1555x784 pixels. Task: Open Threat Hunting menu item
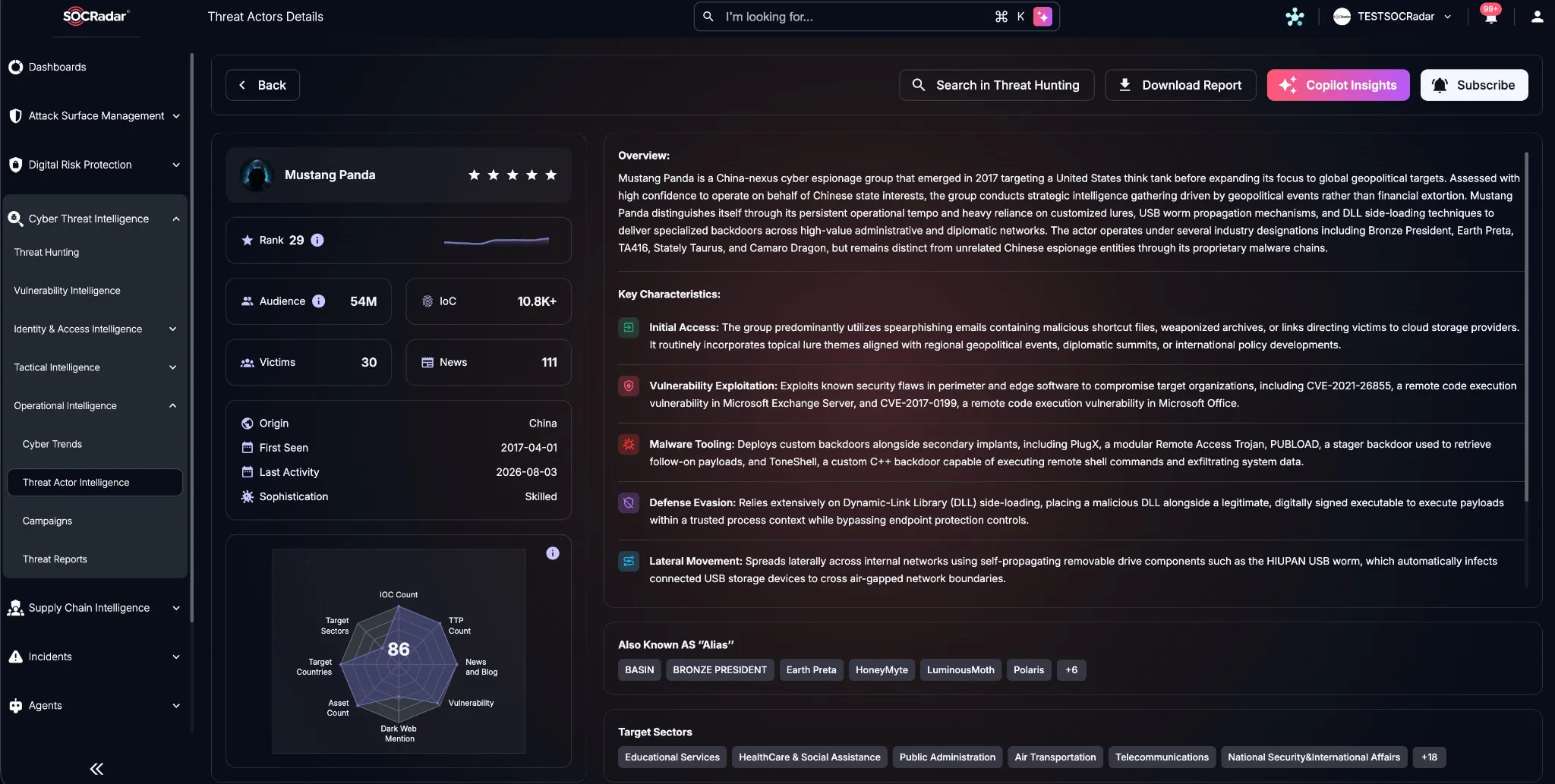pyautogui.click(x=46, y=252)
